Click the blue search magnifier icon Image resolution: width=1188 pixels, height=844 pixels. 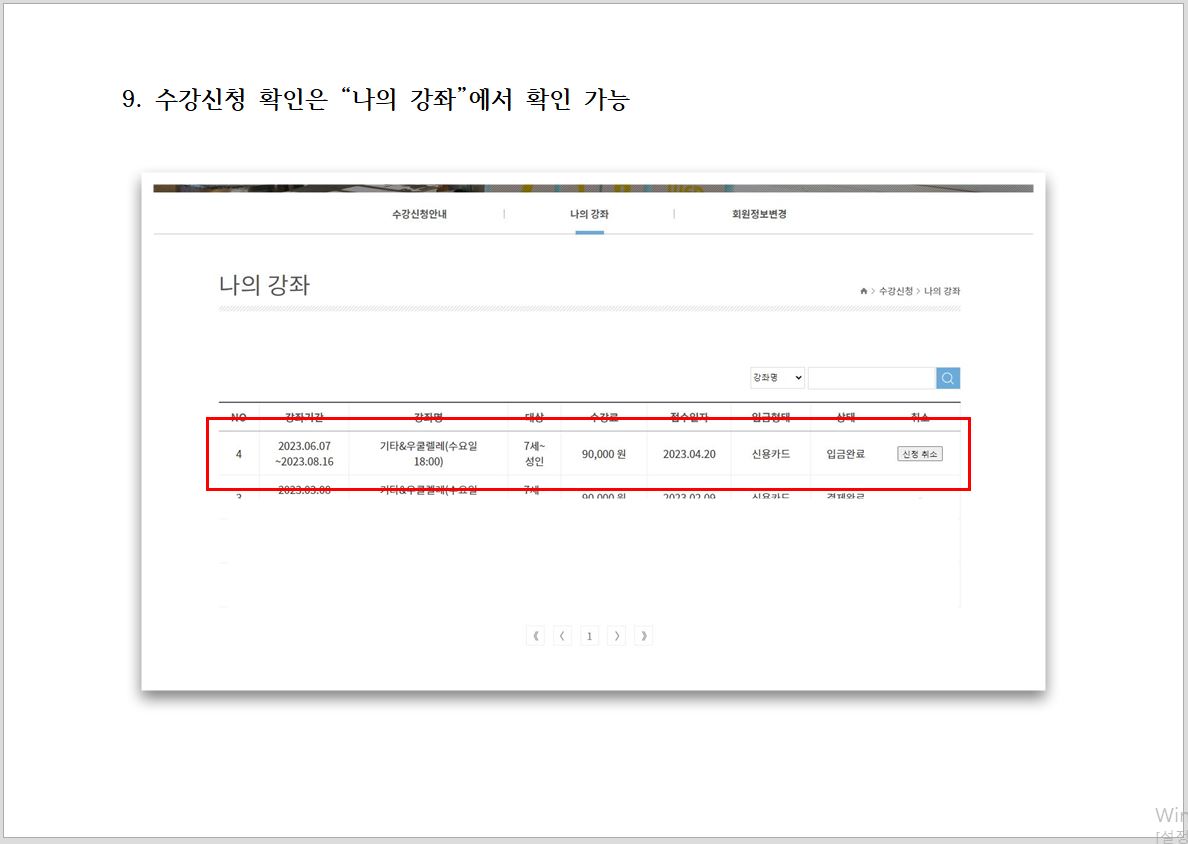[x=948, y=378]
